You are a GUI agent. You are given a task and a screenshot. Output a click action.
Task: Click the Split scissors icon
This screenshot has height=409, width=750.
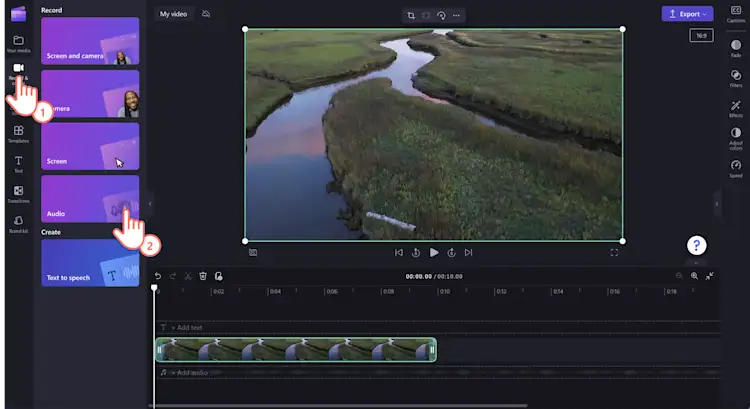point(188,276)
